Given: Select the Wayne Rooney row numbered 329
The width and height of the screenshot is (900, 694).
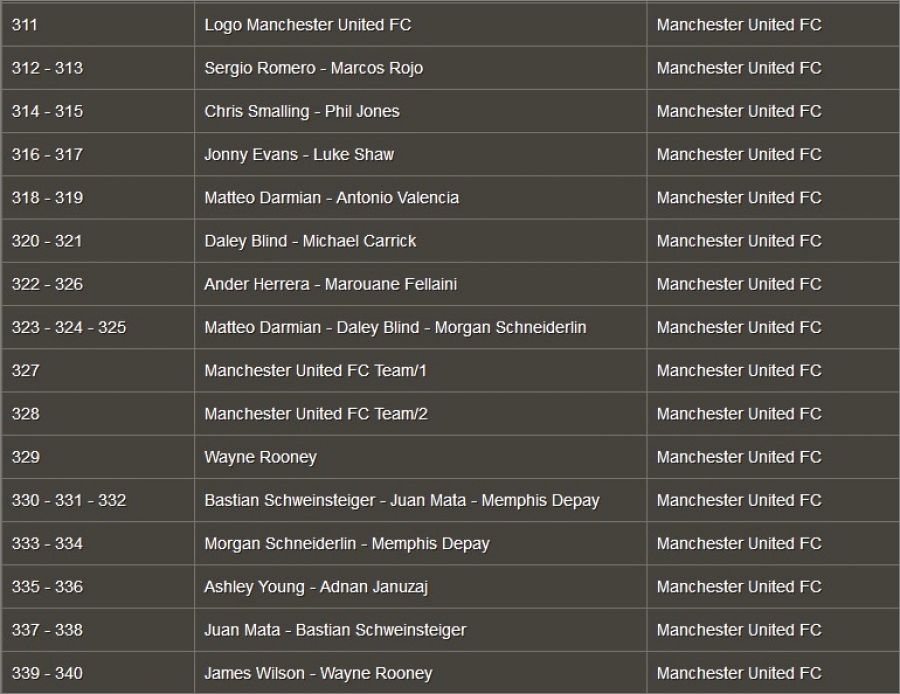Looking at the screenshot, I should point(450,457).
